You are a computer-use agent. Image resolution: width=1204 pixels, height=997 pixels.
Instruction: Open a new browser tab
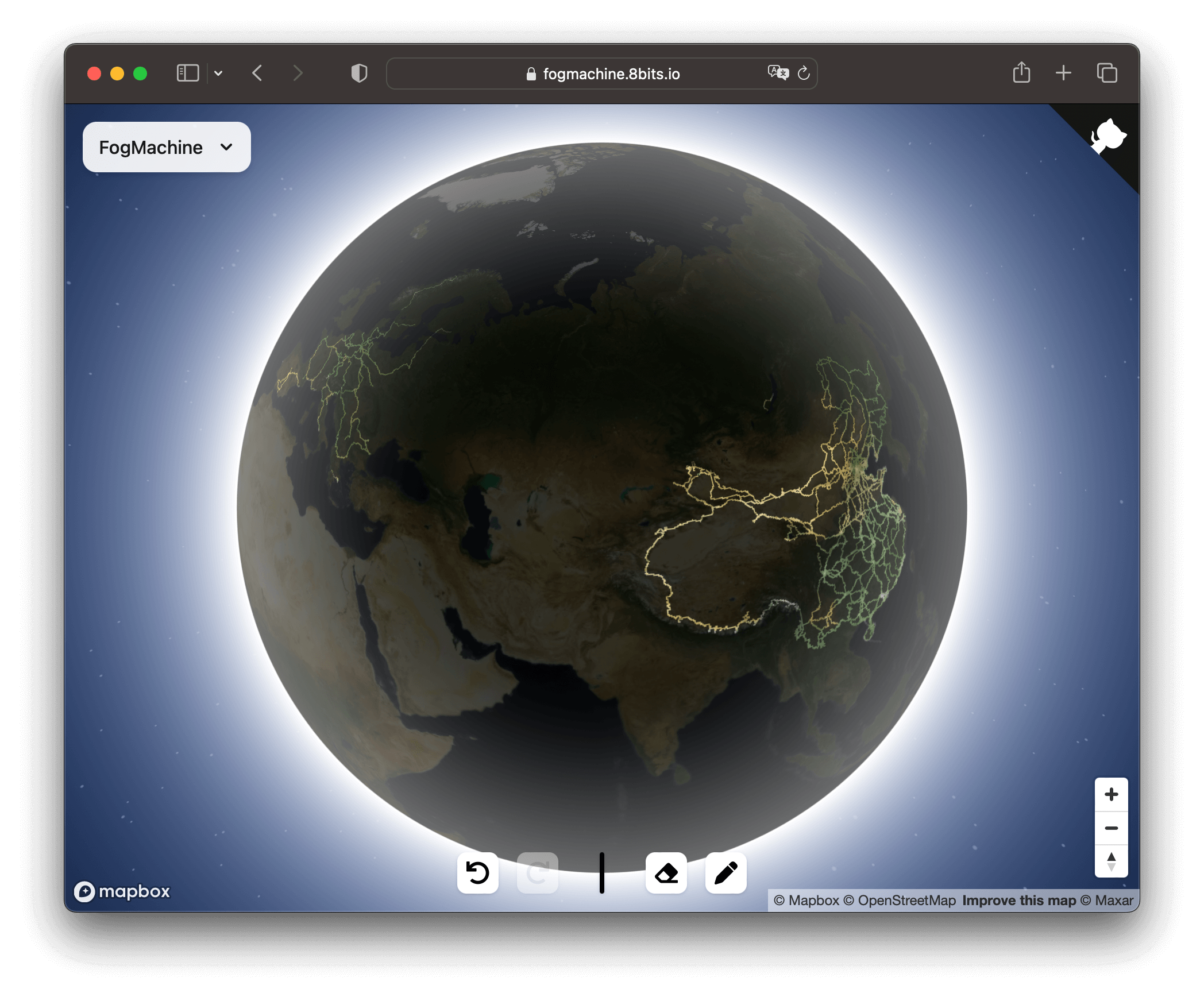(x=1063, y=73)
